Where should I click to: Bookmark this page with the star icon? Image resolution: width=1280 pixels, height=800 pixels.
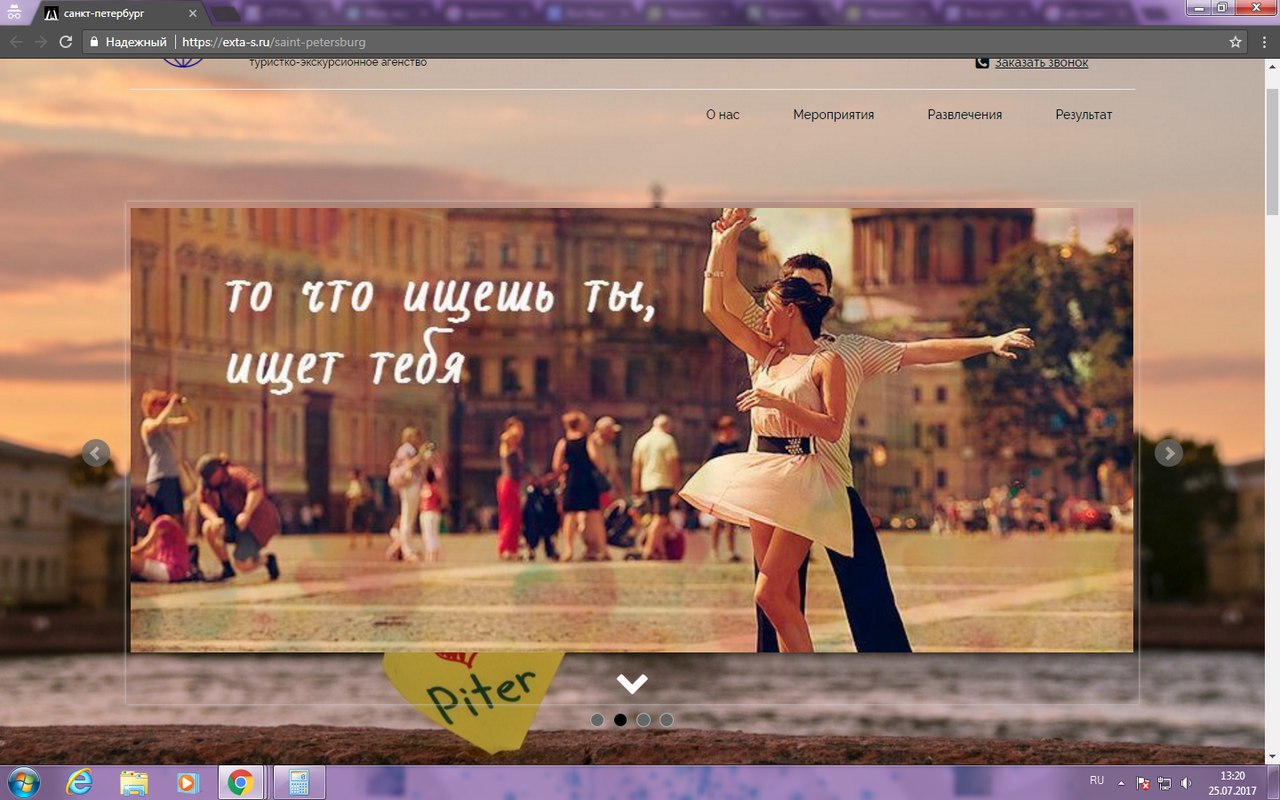(1236, 42)
